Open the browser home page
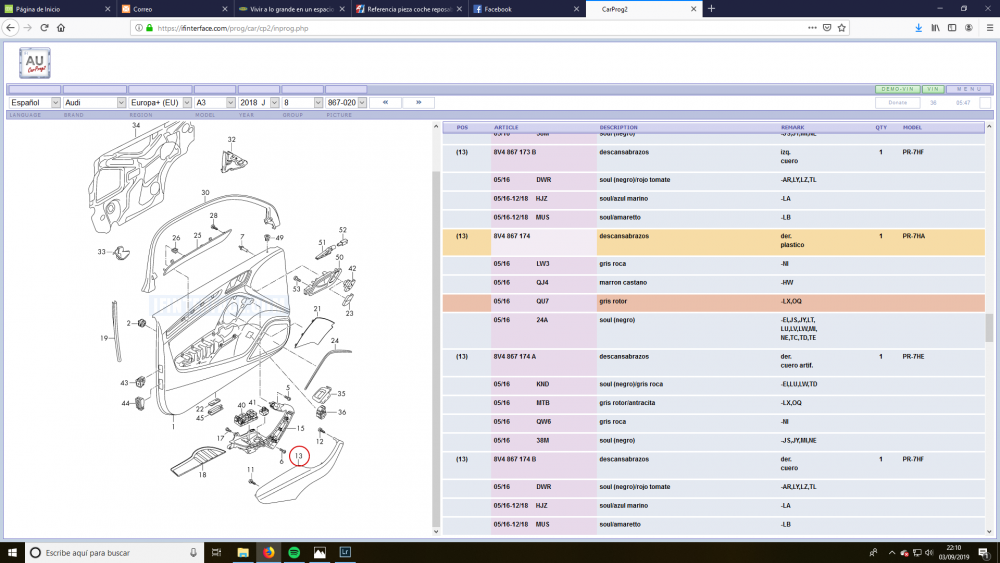 (61, 27)
